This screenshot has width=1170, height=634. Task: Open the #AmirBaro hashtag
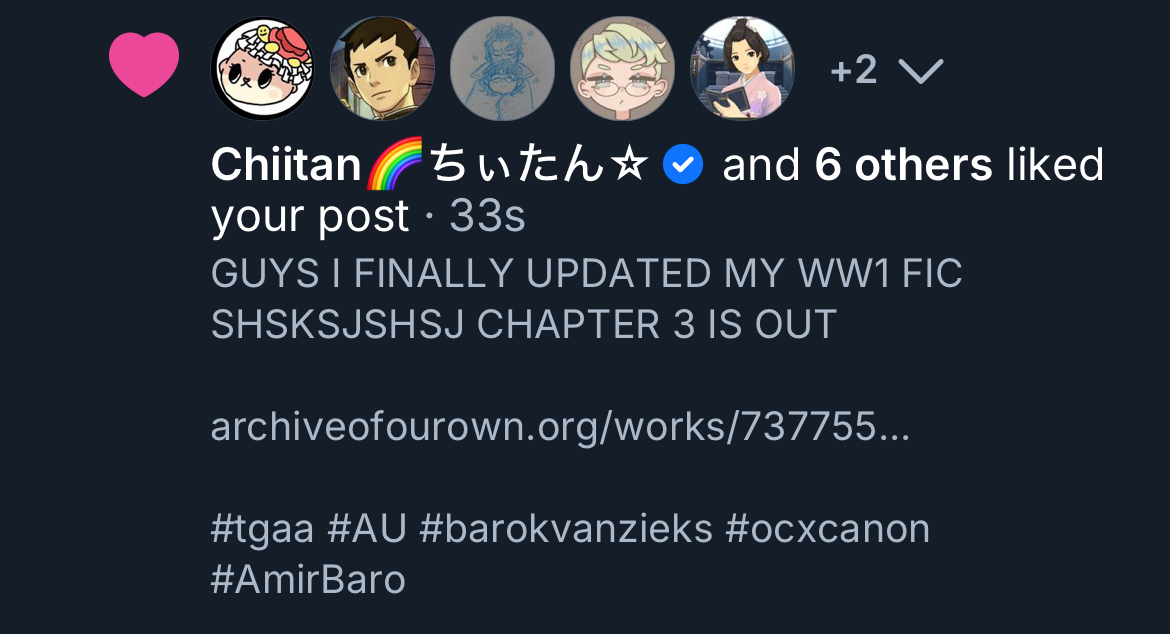[308, 580]
